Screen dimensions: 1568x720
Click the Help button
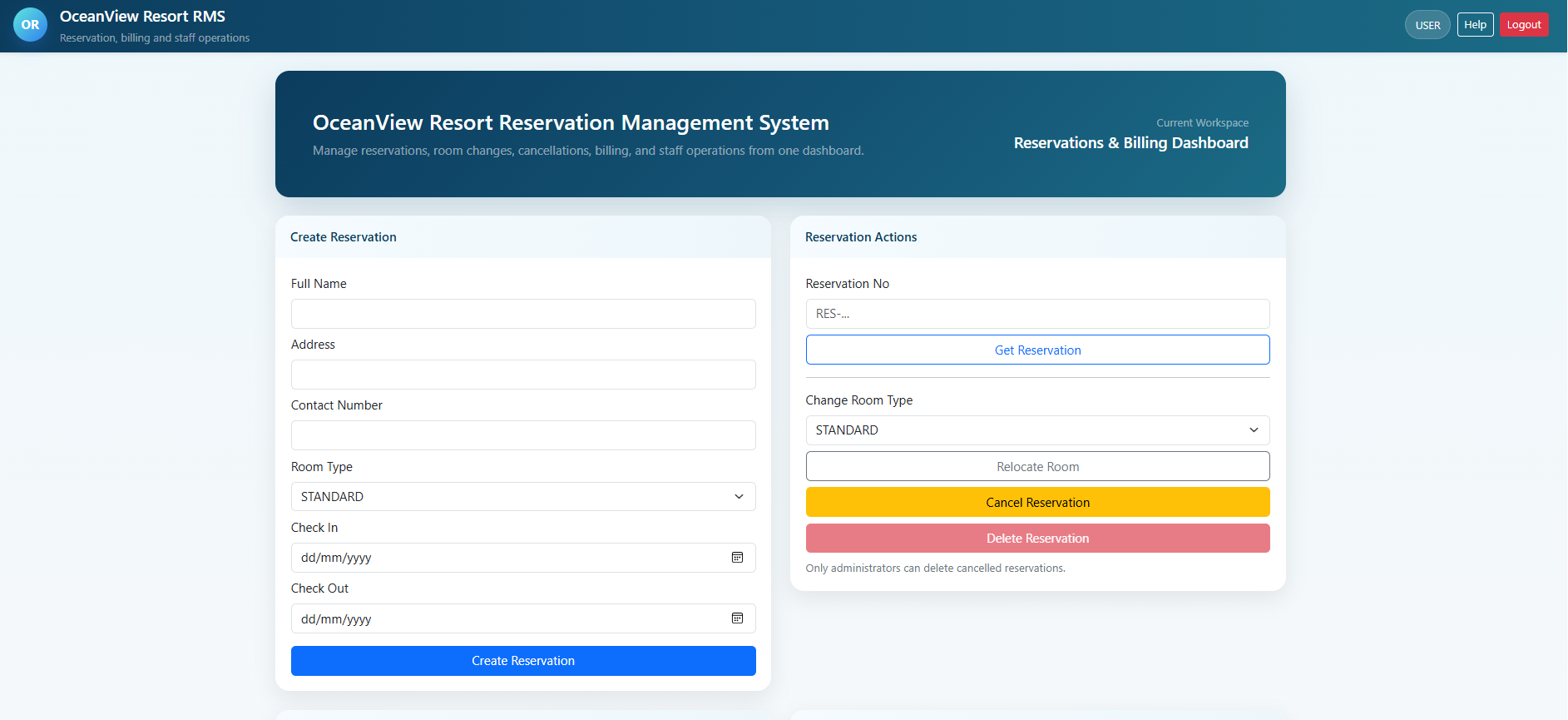[1475, 25]
